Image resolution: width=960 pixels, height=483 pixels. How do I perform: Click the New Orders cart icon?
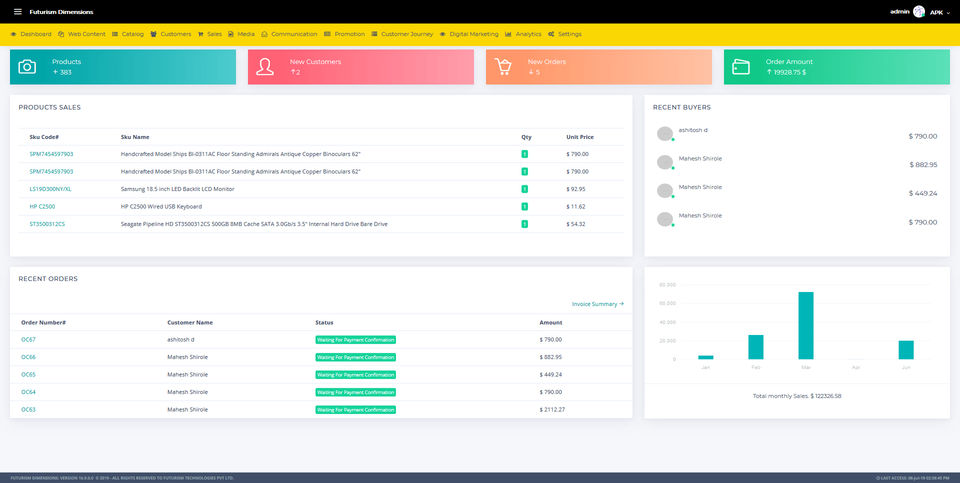503,67
